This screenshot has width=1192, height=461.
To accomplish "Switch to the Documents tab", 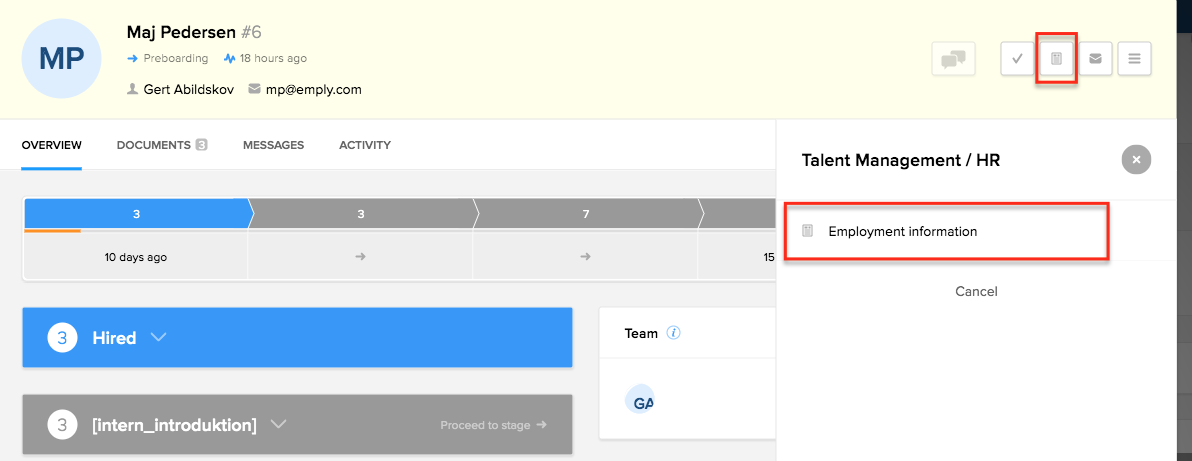I will (161, 145).
